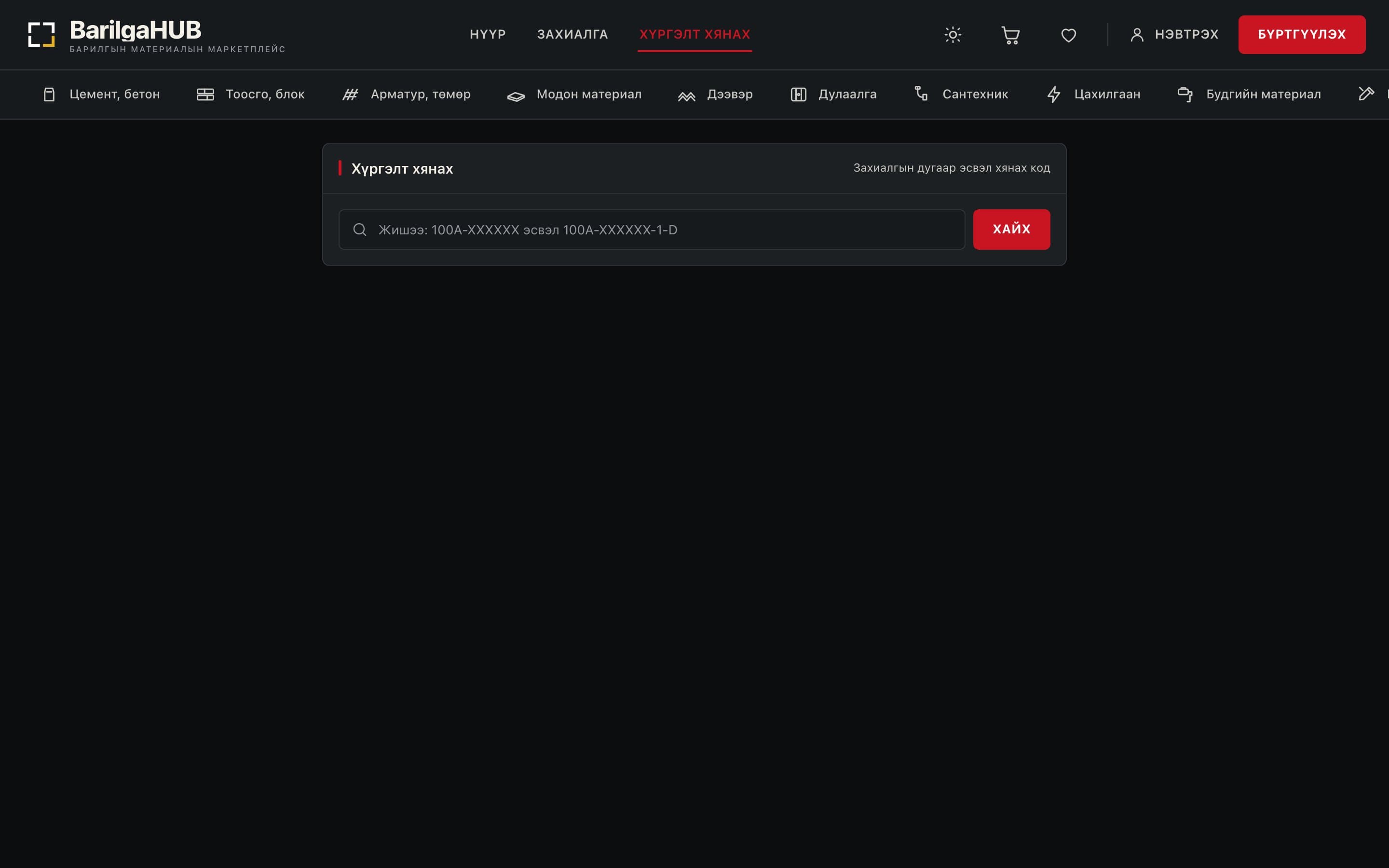This screenshot has width=1389, height=868.
Task: Click the user icon beside НЭВТРЭХ
Action: tap(1137, 34)
